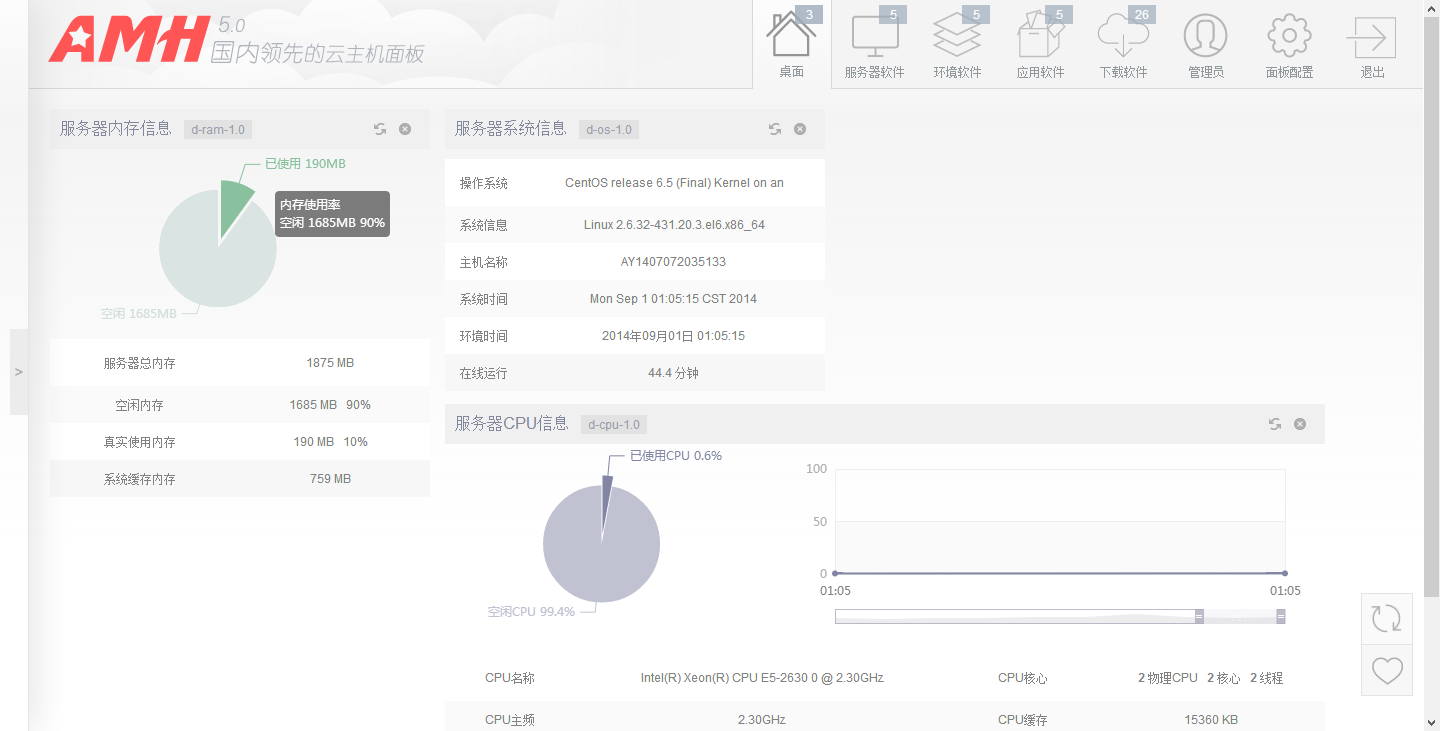Open 服务器软件 monitor icon
1440x731 pixels.
tap(874, 38)
